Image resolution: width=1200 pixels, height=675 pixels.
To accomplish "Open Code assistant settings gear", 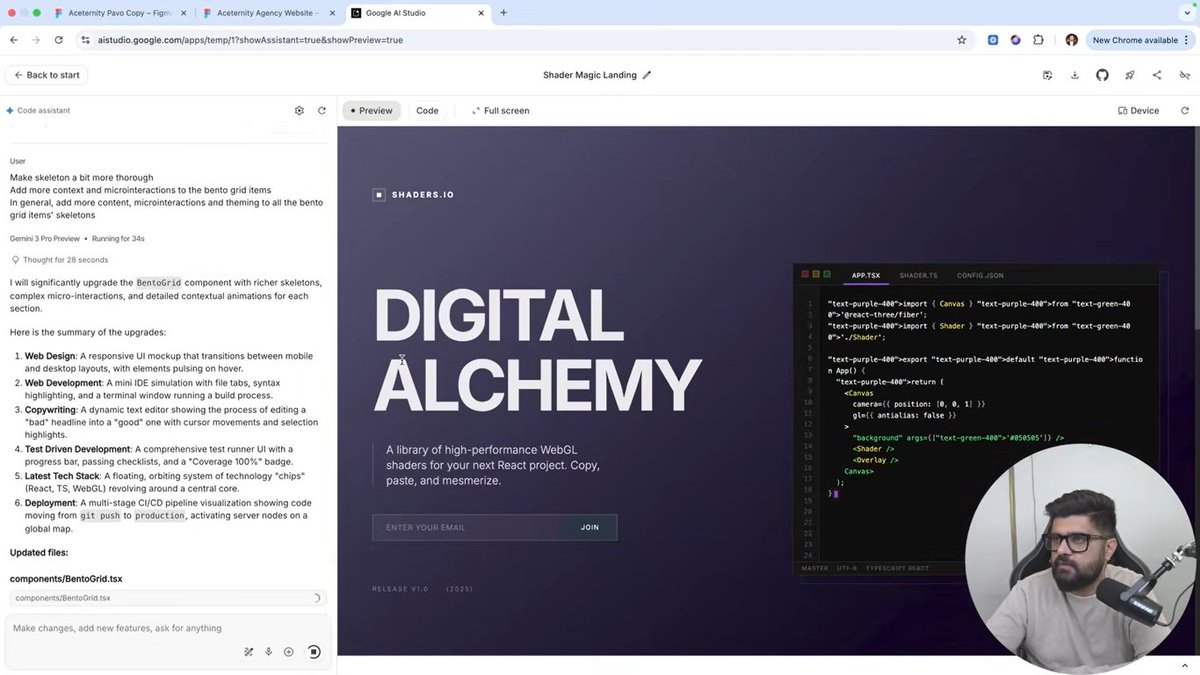I will tap(299, 110).
